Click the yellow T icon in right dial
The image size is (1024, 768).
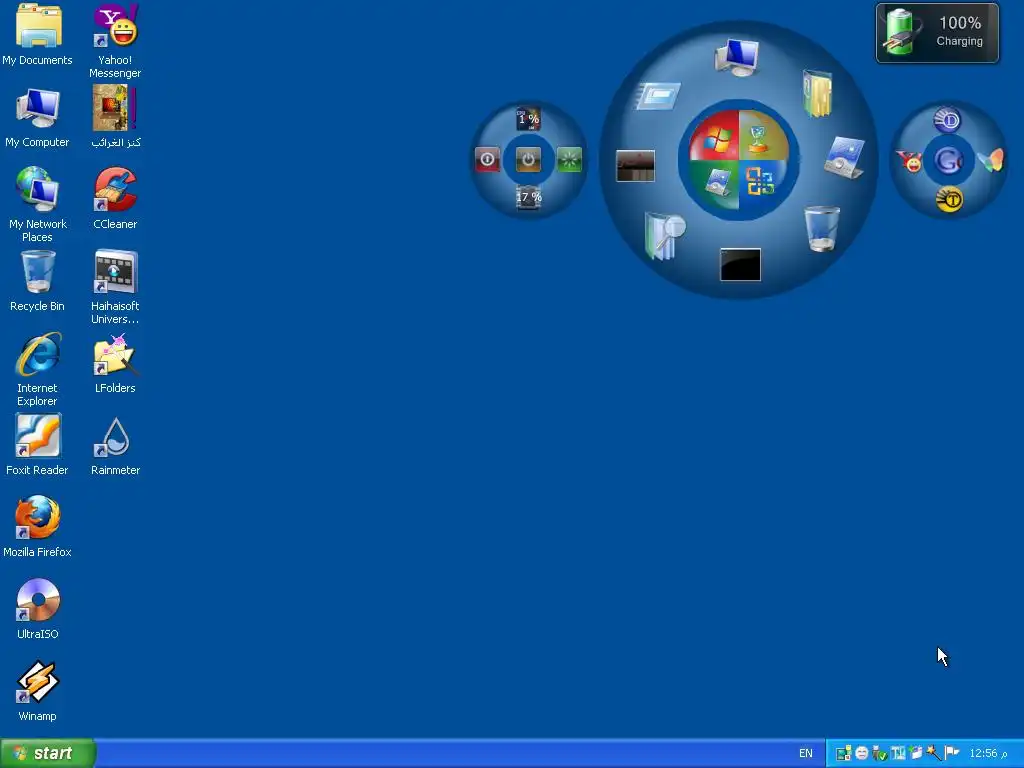[x=949, y=199]
